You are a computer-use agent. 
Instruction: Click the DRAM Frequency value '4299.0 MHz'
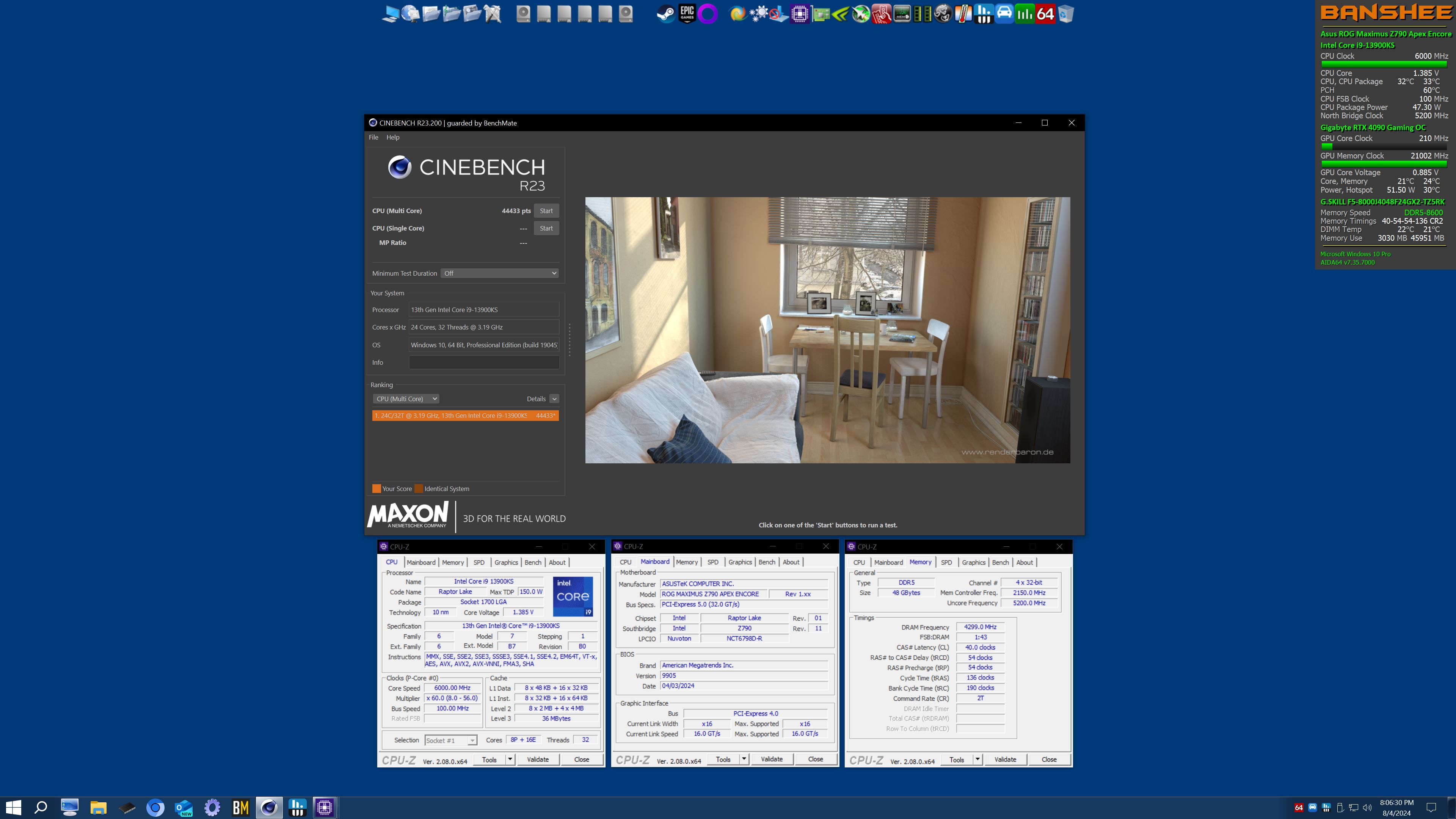click(980, 627)
